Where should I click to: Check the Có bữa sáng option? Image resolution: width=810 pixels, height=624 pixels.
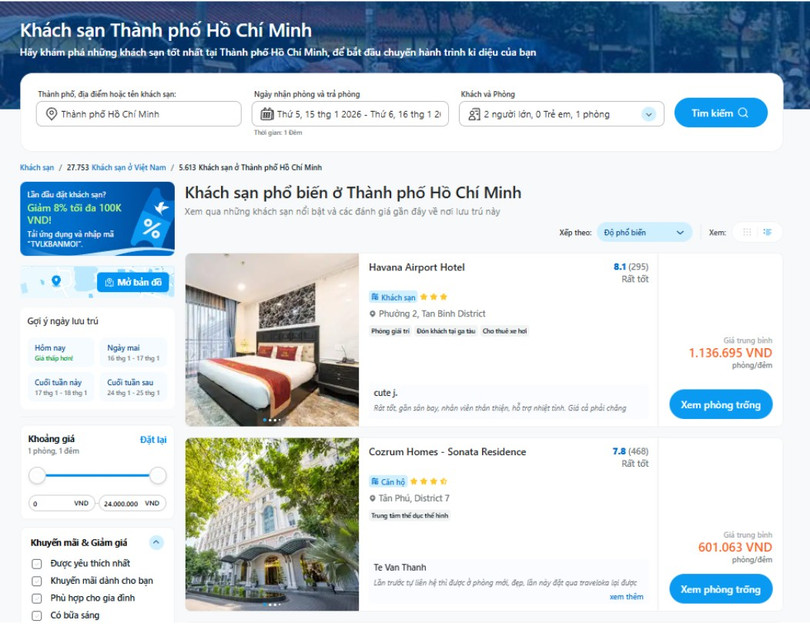click(37, 616)
